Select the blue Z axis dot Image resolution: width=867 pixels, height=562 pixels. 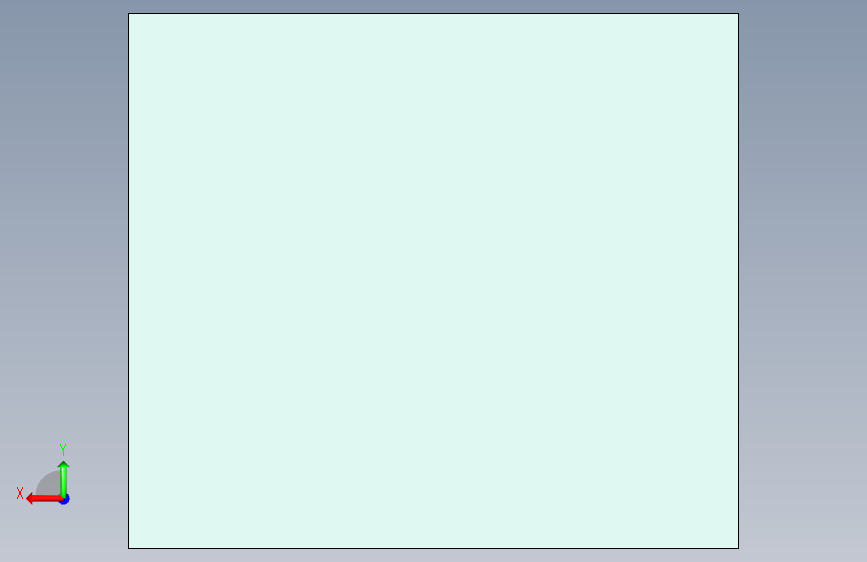(x=65, y=499)
